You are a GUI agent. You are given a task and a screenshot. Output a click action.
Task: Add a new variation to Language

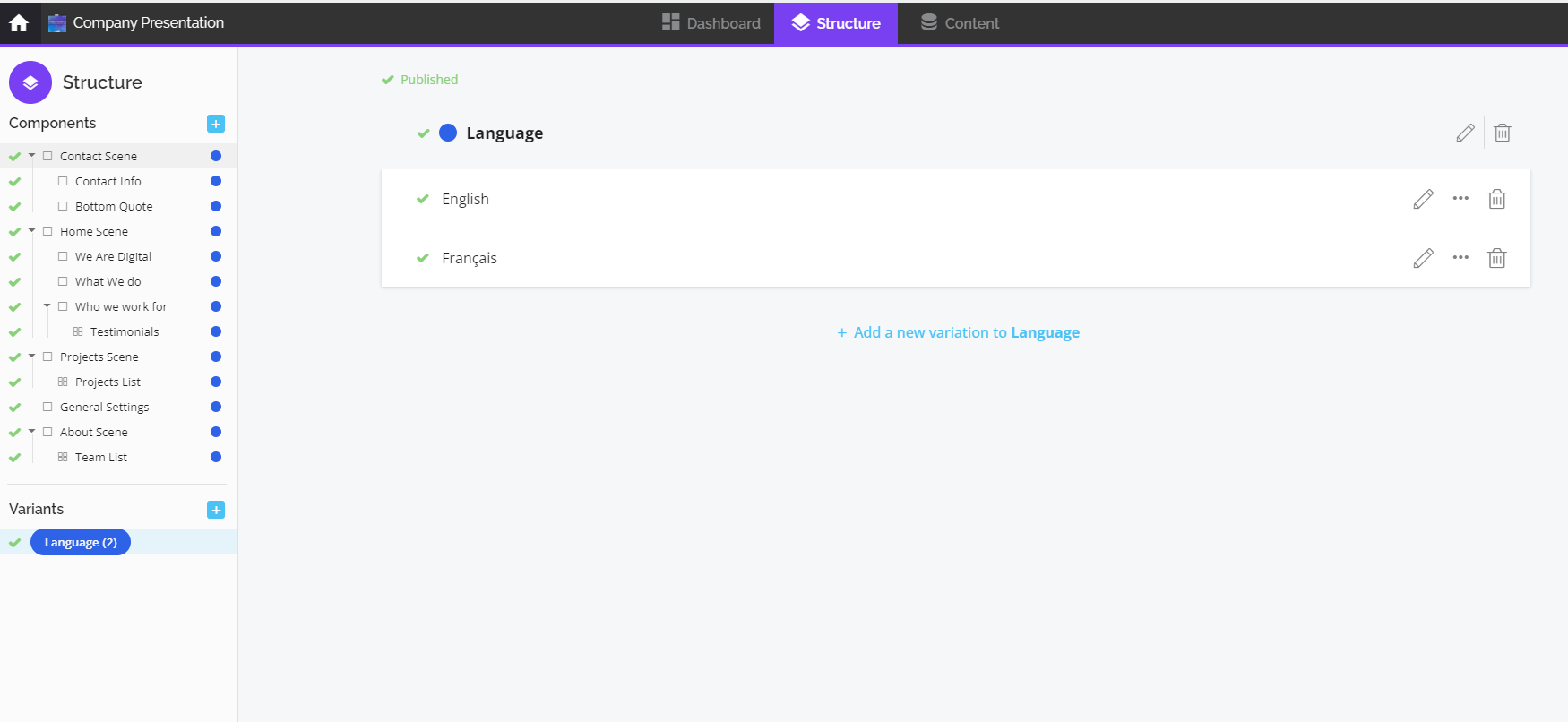[x=958, y=332]
